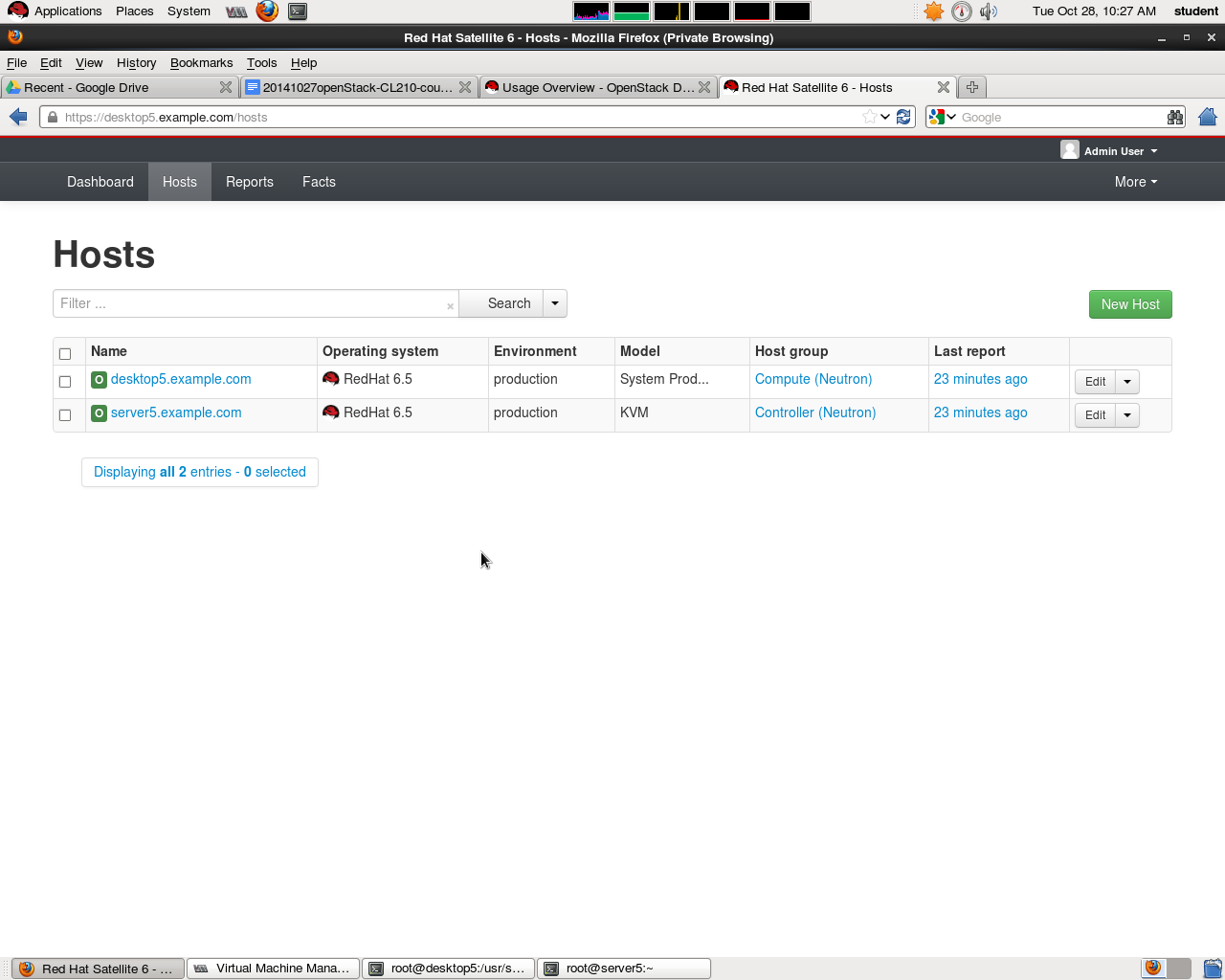Expand Edit dropdown for desktop5.example.com
The image size is (1225, 980).
[x=1127, y=382]
